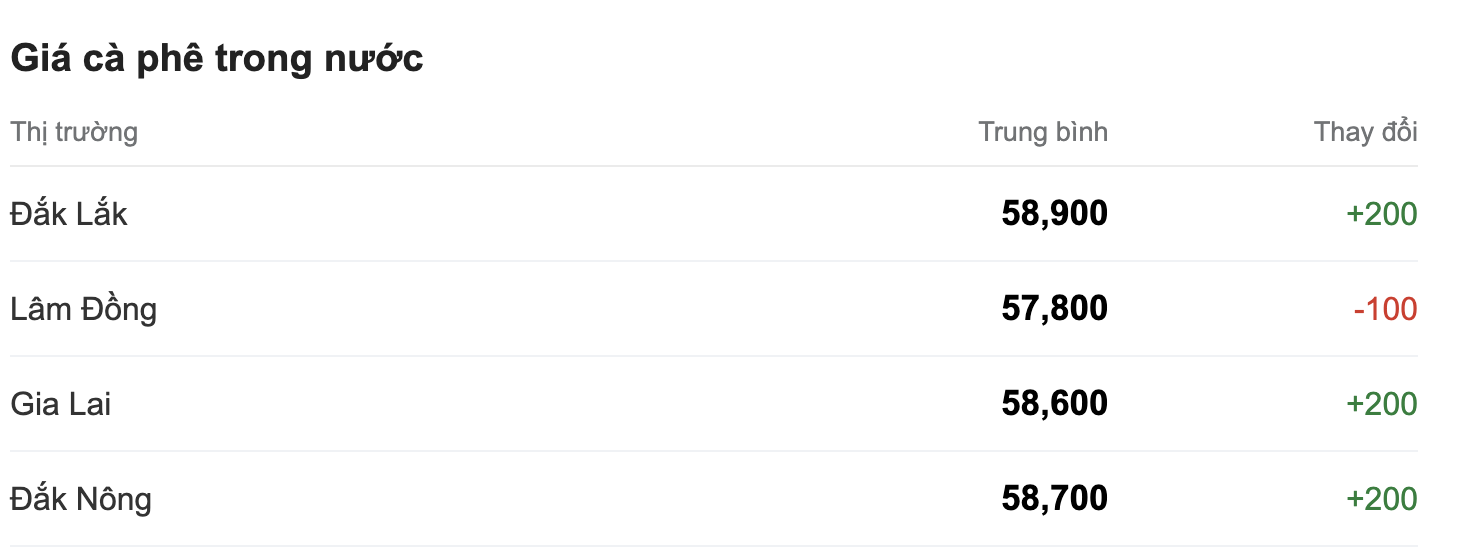
Task: Click the 58,600 average price
Action: [1054, 404]
